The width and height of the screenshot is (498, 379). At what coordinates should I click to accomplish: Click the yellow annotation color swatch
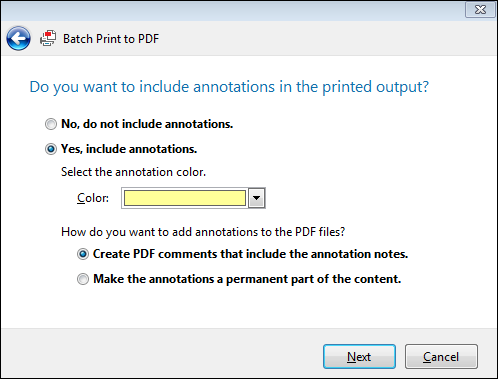[185, 198]
